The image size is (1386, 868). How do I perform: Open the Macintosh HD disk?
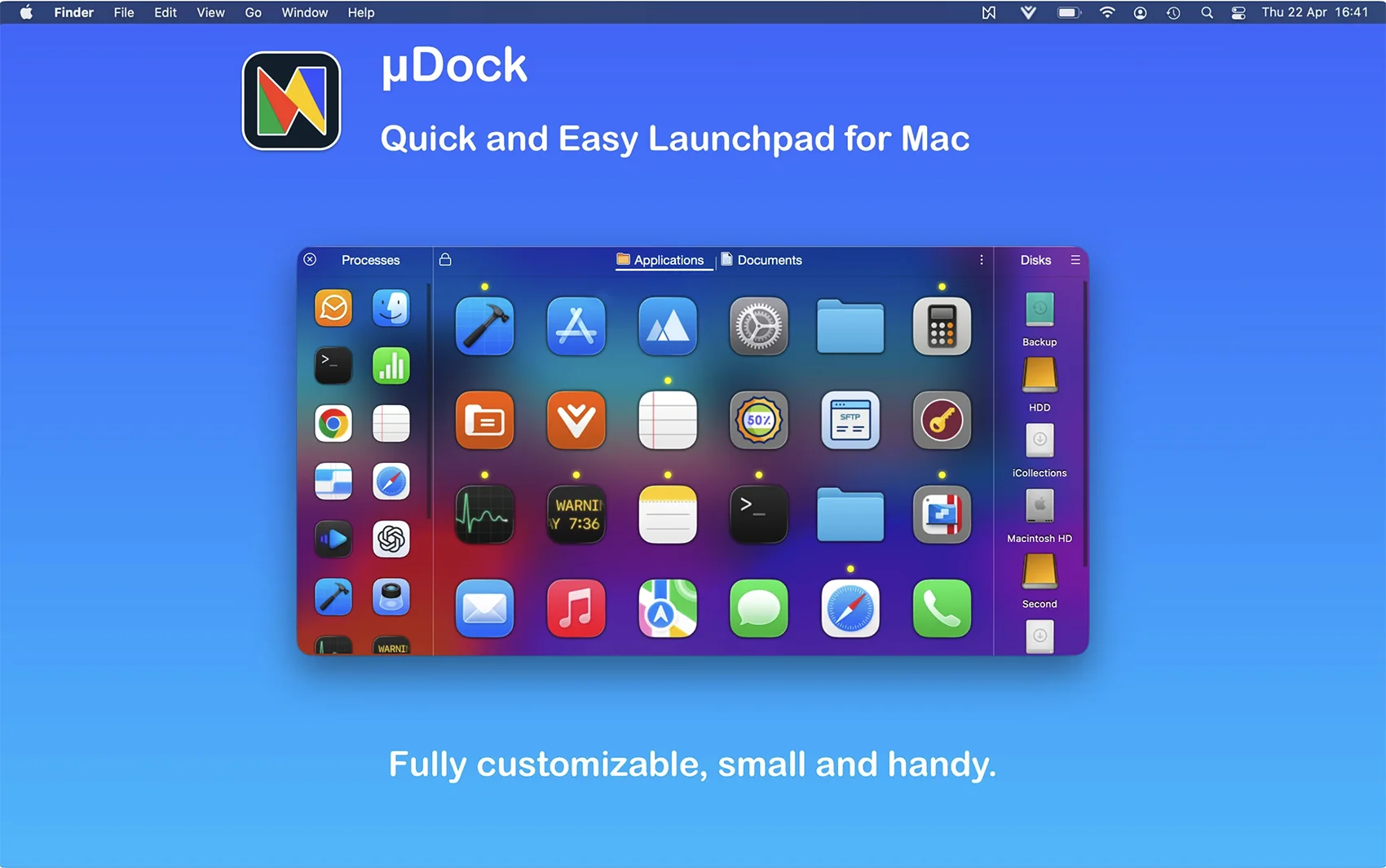click(1039, 508)
